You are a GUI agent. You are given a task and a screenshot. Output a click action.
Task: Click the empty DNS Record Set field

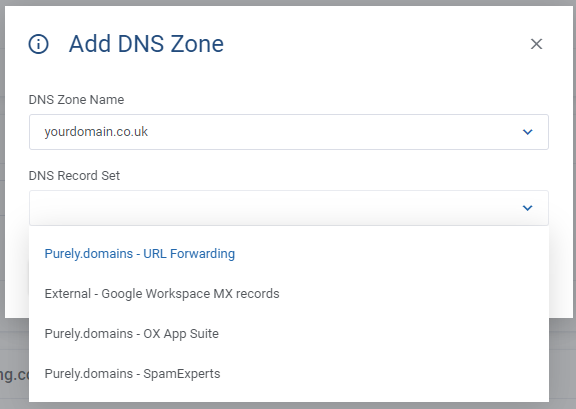[x=289, y=208]
